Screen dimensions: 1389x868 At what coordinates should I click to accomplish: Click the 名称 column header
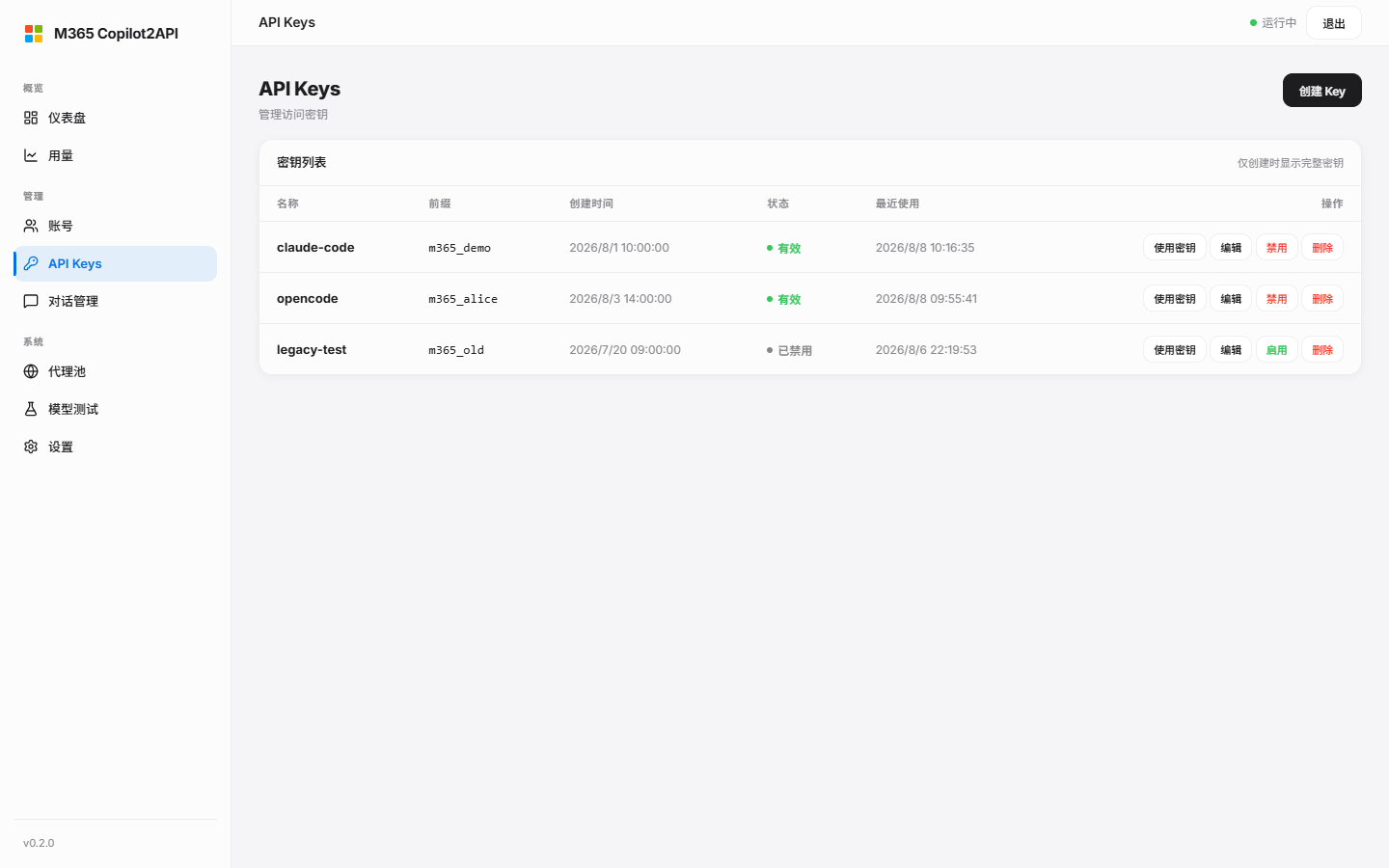287,203
